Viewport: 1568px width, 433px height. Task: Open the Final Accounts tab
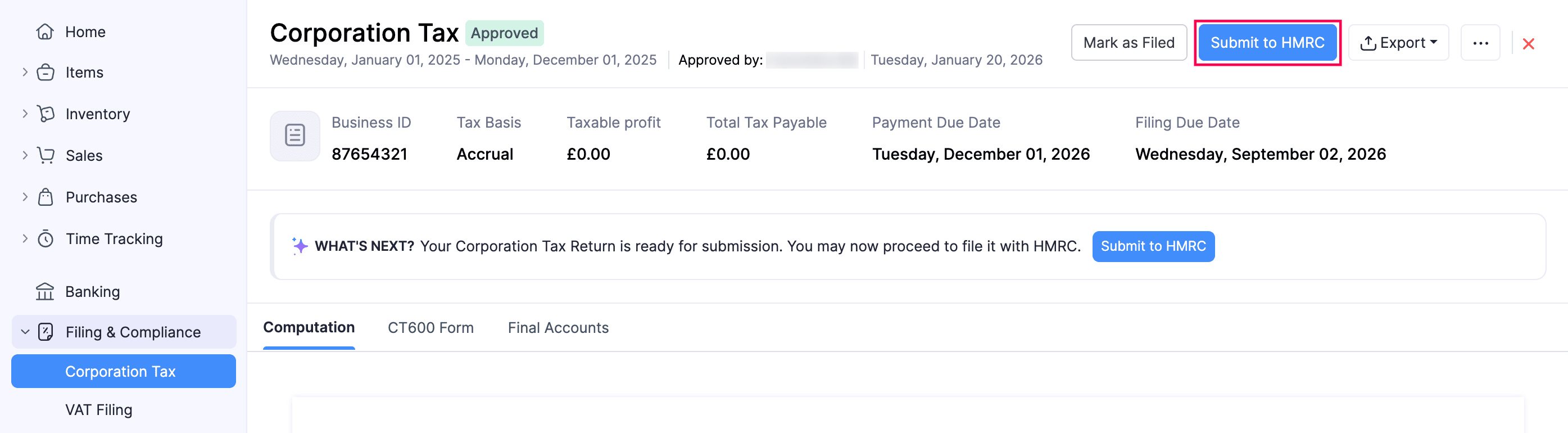click(x=558, y=328)
